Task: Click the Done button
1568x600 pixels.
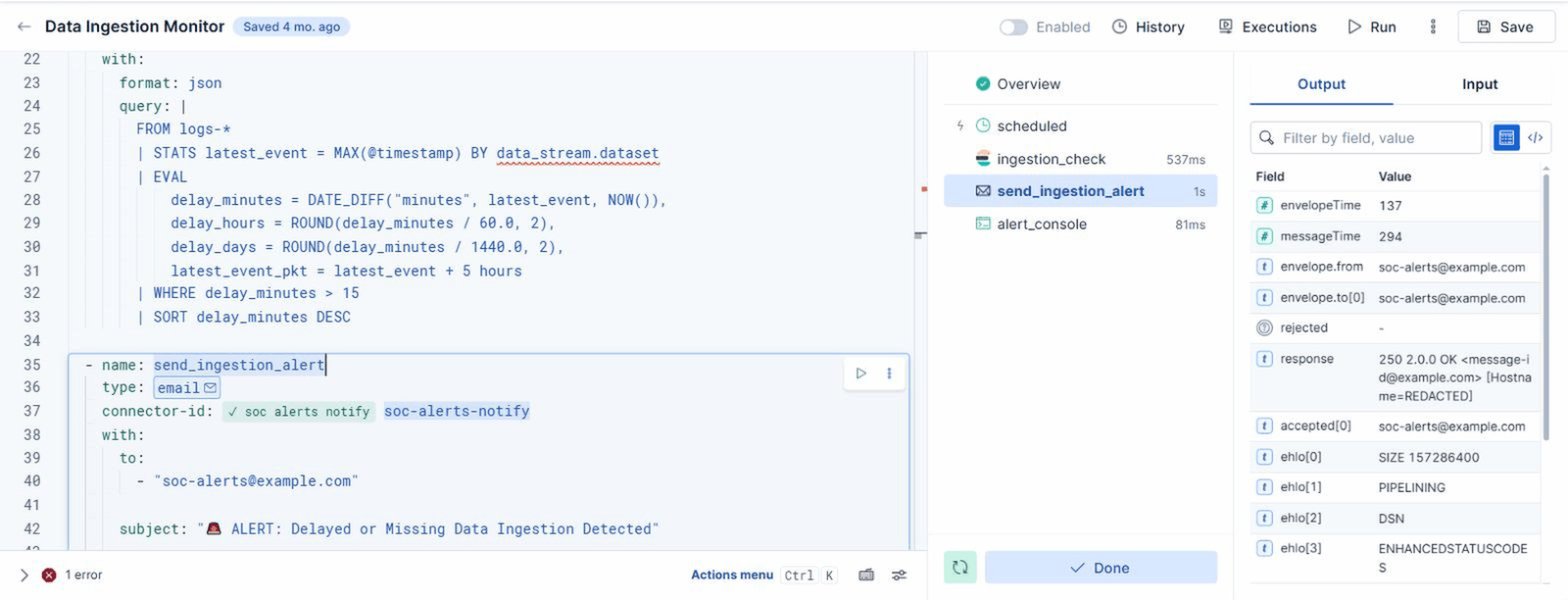Action: point(1101,568)
